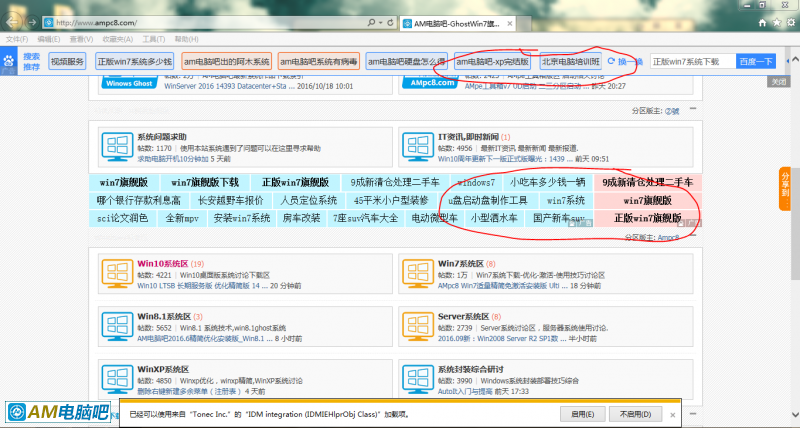Open the Win10系统区 orange monitor icon
Viewport: 800px width, 428px height.
[117, 273]
